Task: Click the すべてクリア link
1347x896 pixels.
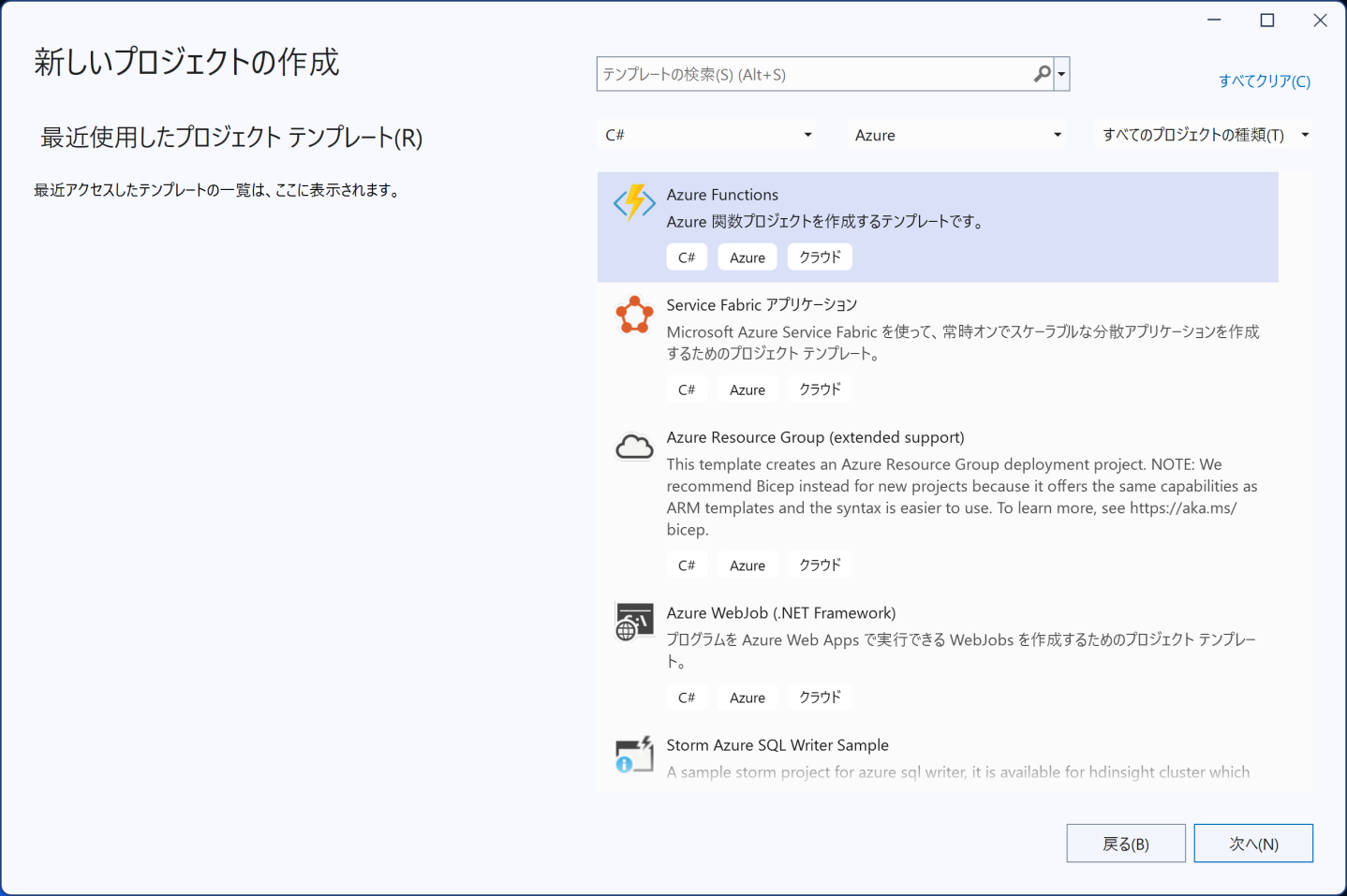Action: [1264, 81]
